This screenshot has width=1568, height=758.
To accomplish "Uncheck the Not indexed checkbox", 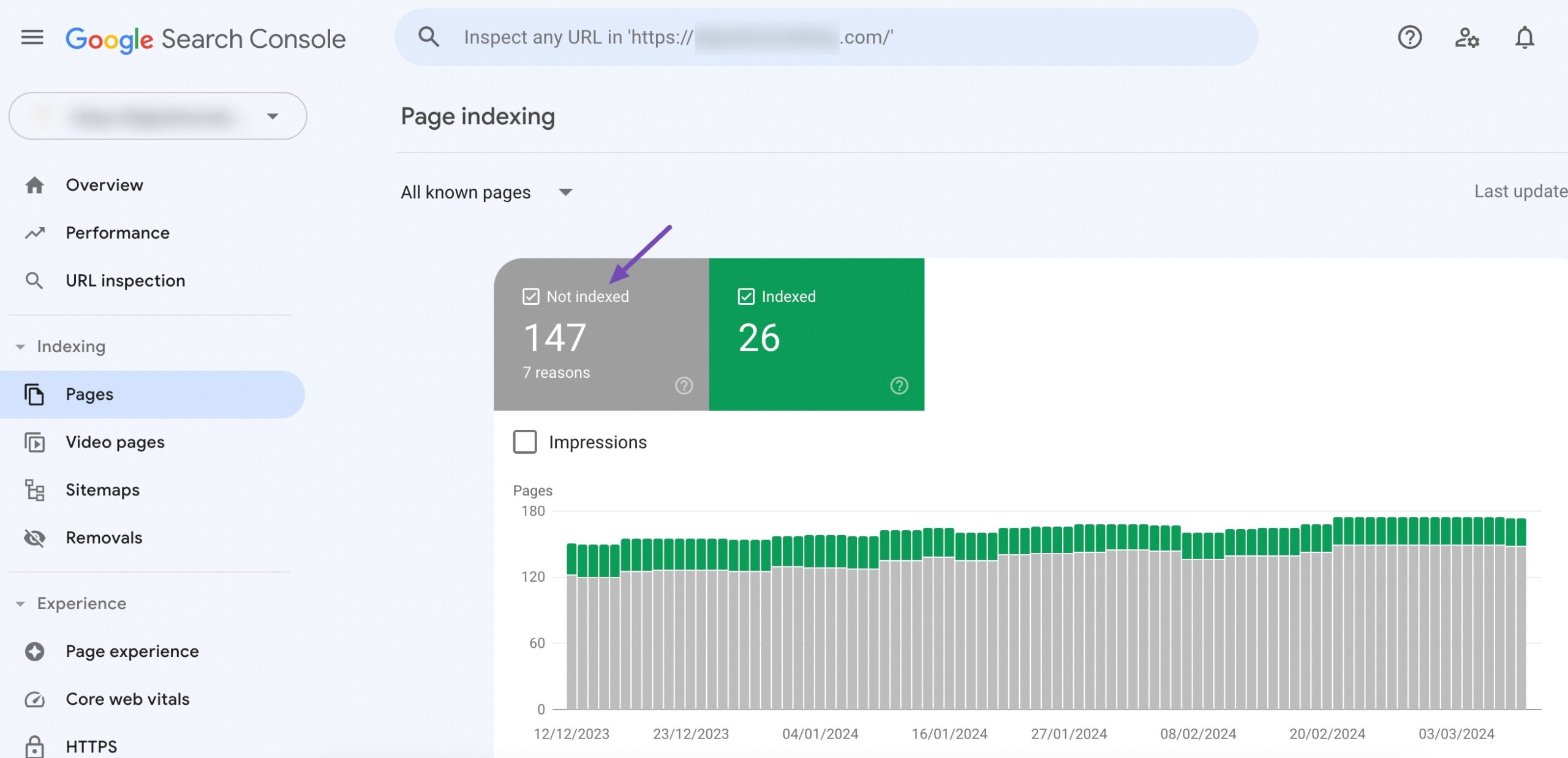I will pyautogui.click(x=530, y=296).
